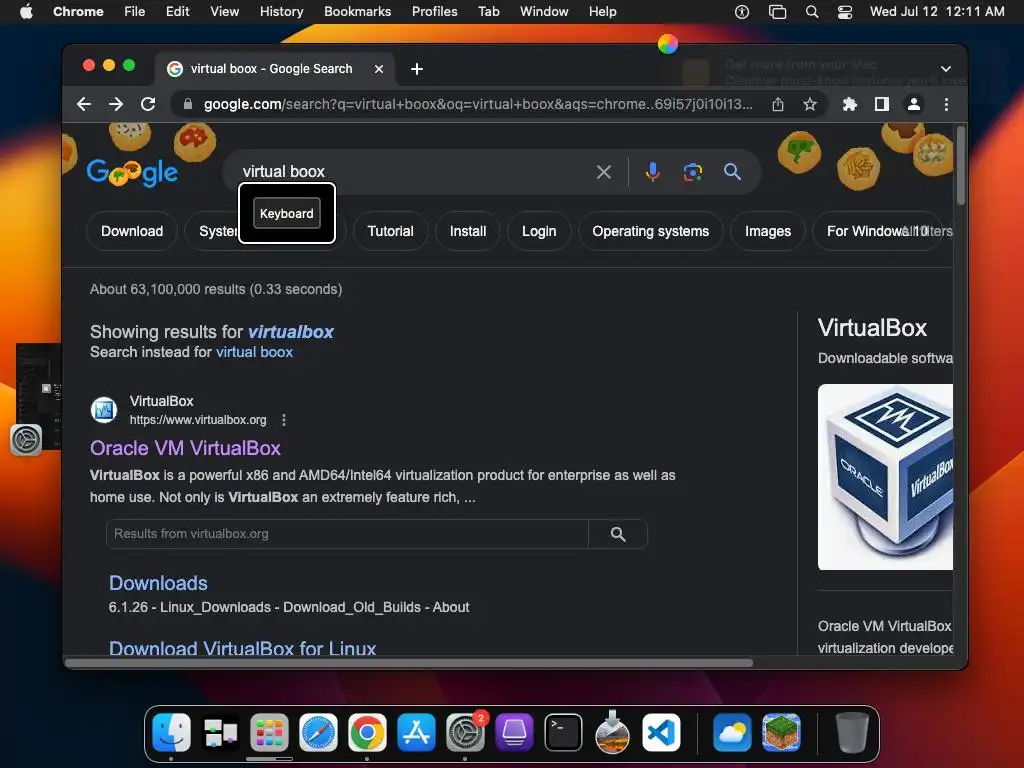The image size is (1024, 768).
Task: Open the Oracle VM VirtualBox result link
Action: point(185,448)
